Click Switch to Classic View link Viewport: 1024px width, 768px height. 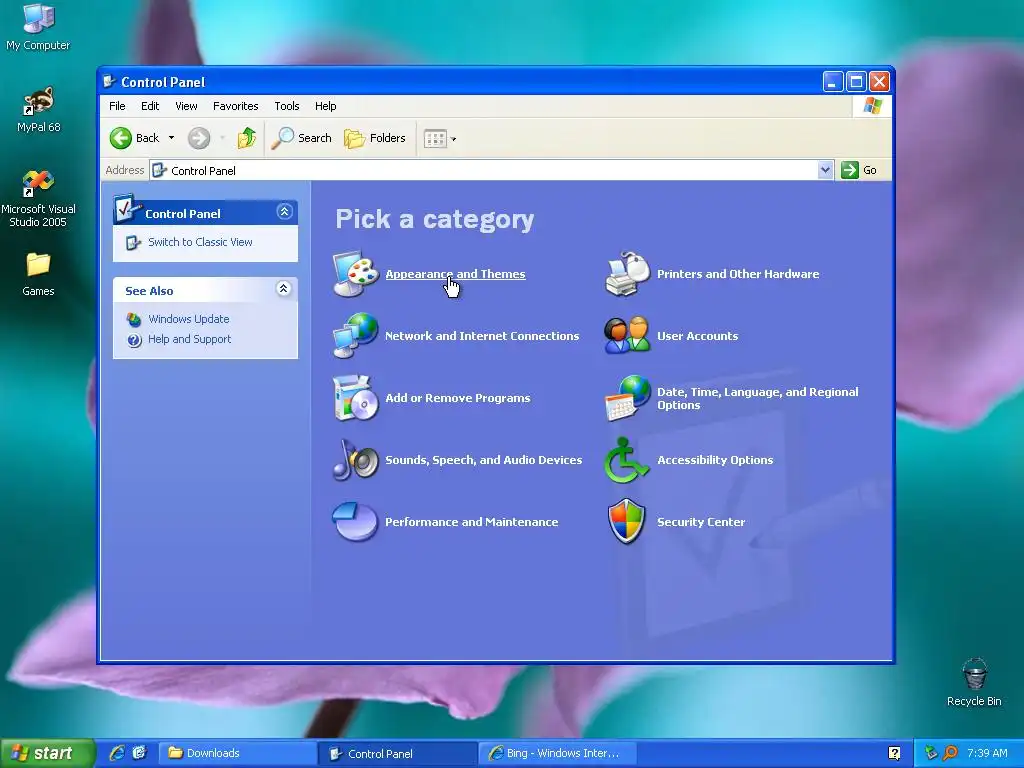[200, 242]
